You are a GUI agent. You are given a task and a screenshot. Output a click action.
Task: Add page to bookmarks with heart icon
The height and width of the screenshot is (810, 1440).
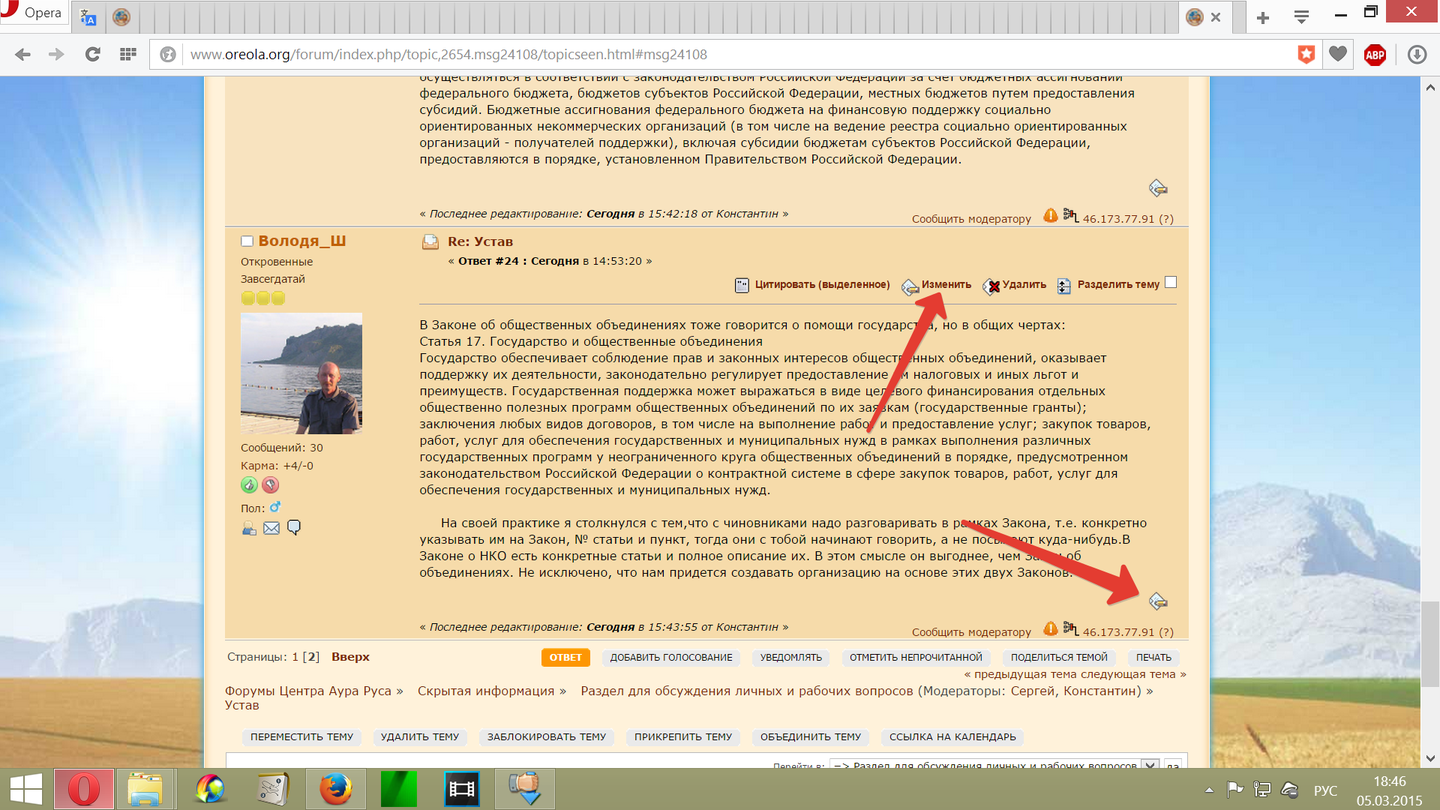pos(1338,55)
